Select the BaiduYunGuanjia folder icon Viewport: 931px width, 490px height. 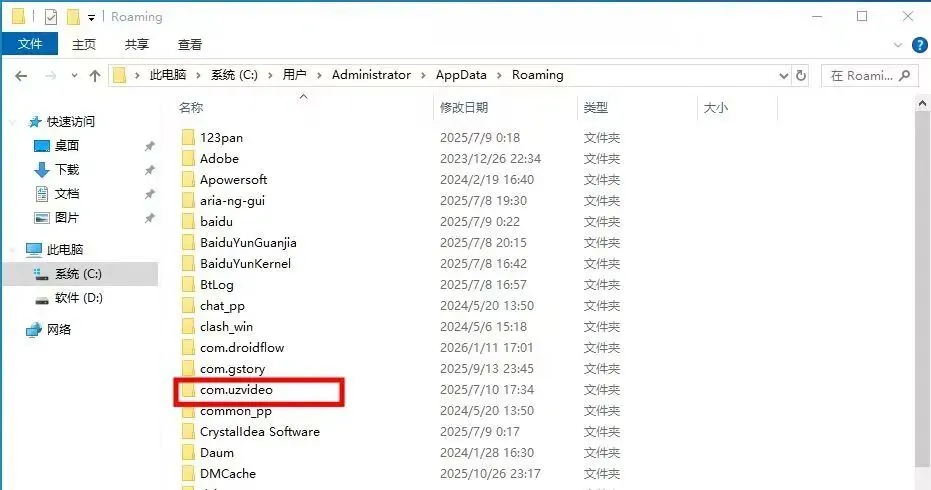pyautogui.click(x=188, y=242)
